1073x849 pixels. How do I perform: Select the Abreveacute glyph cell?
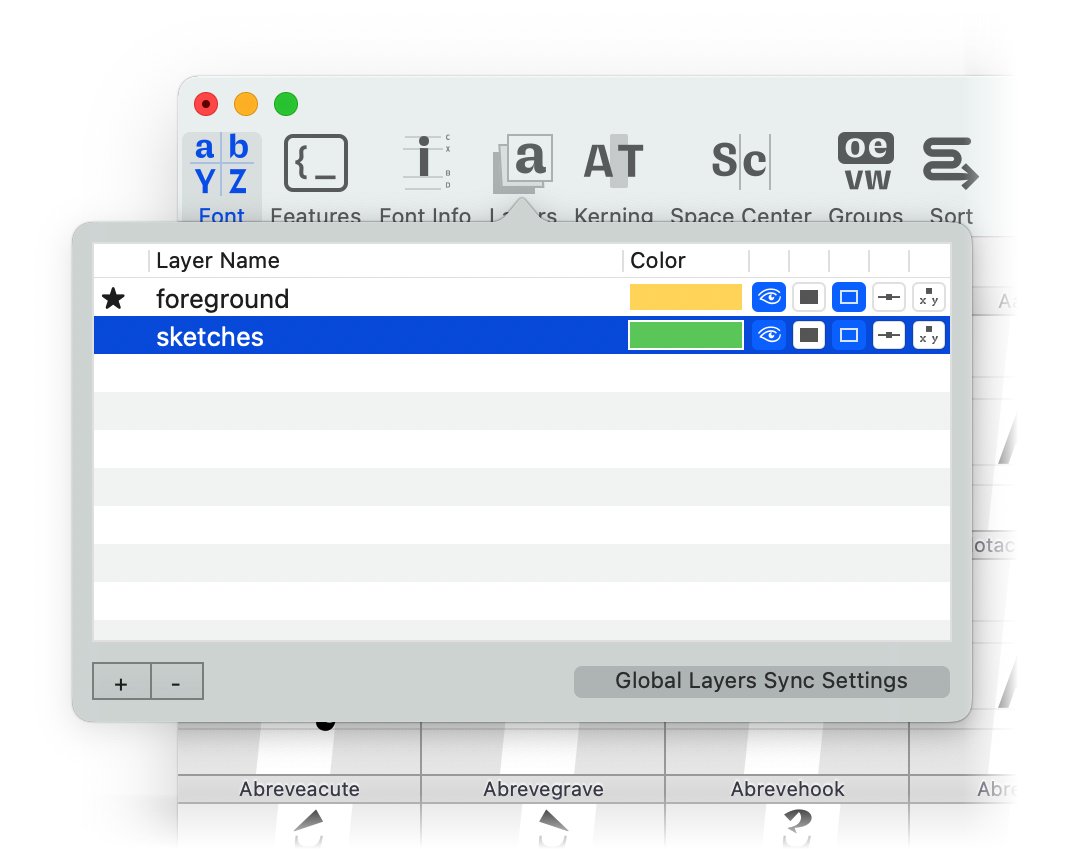299,789
